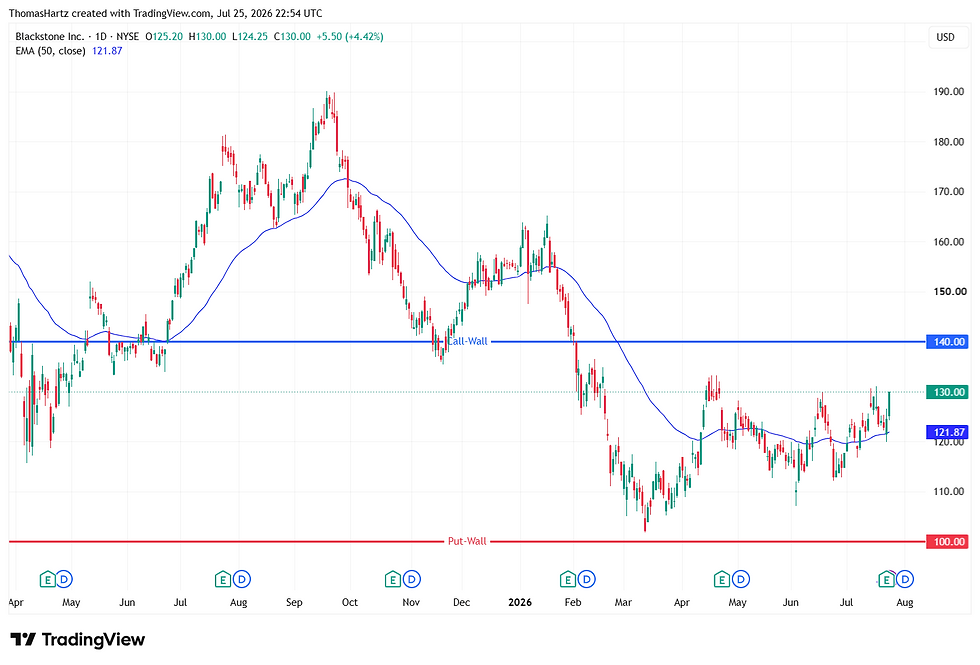Image resolution: width=980 pixels, height=665 pixels.
Task: Click the 190.00 price axis label
Action: [949, 92]
